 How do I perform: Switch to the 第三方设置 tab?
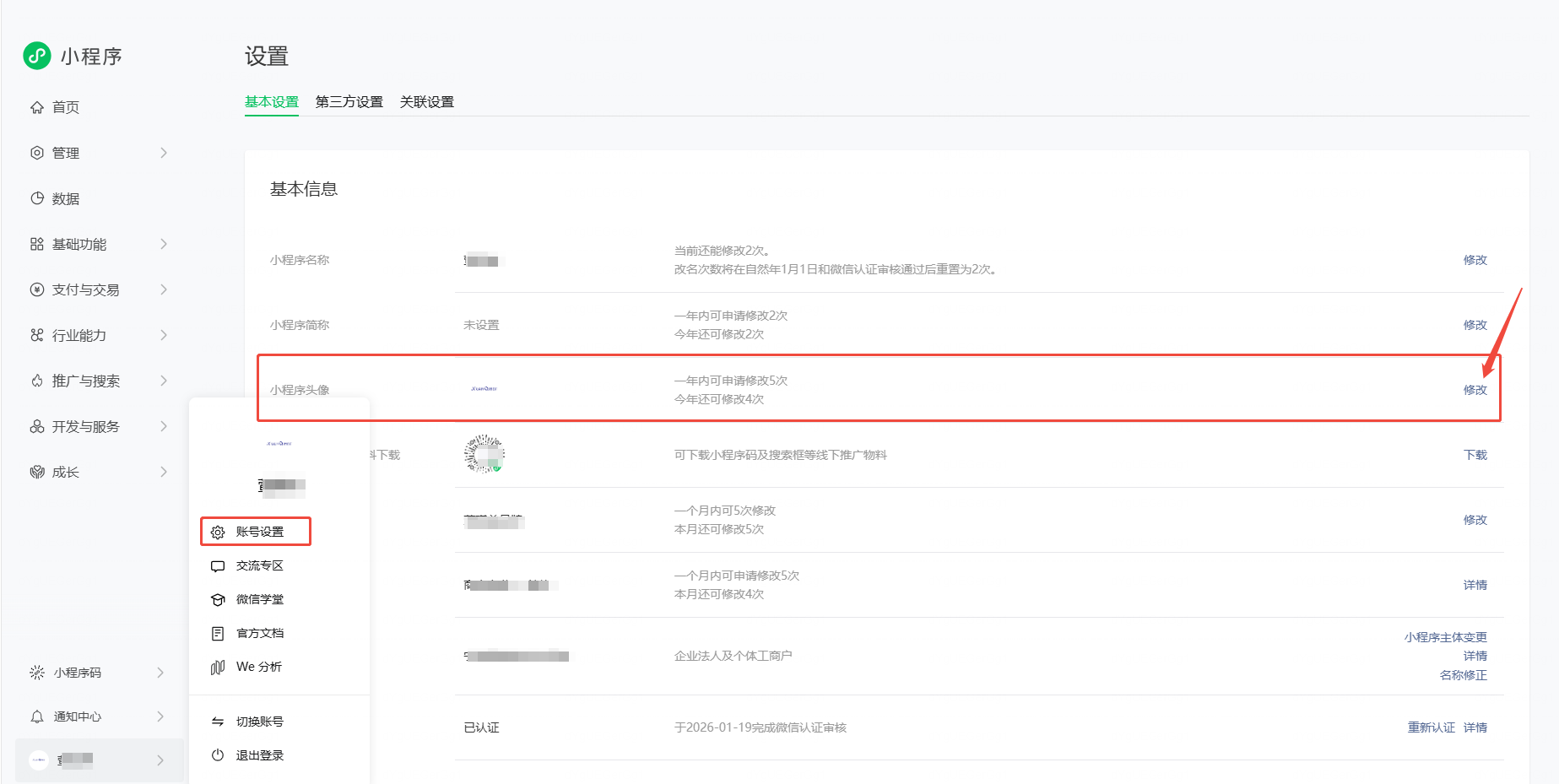point(349,102)
